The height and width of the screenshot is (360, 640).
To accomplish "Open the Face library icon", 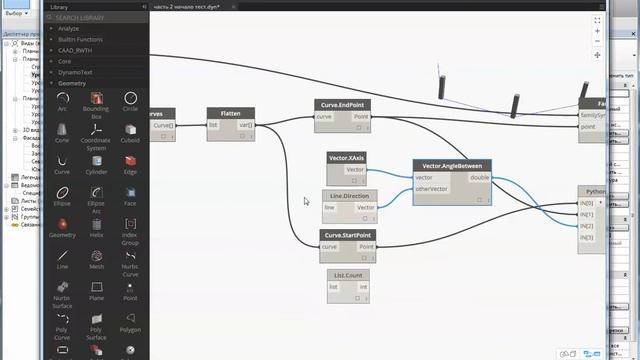I will 130,193.
